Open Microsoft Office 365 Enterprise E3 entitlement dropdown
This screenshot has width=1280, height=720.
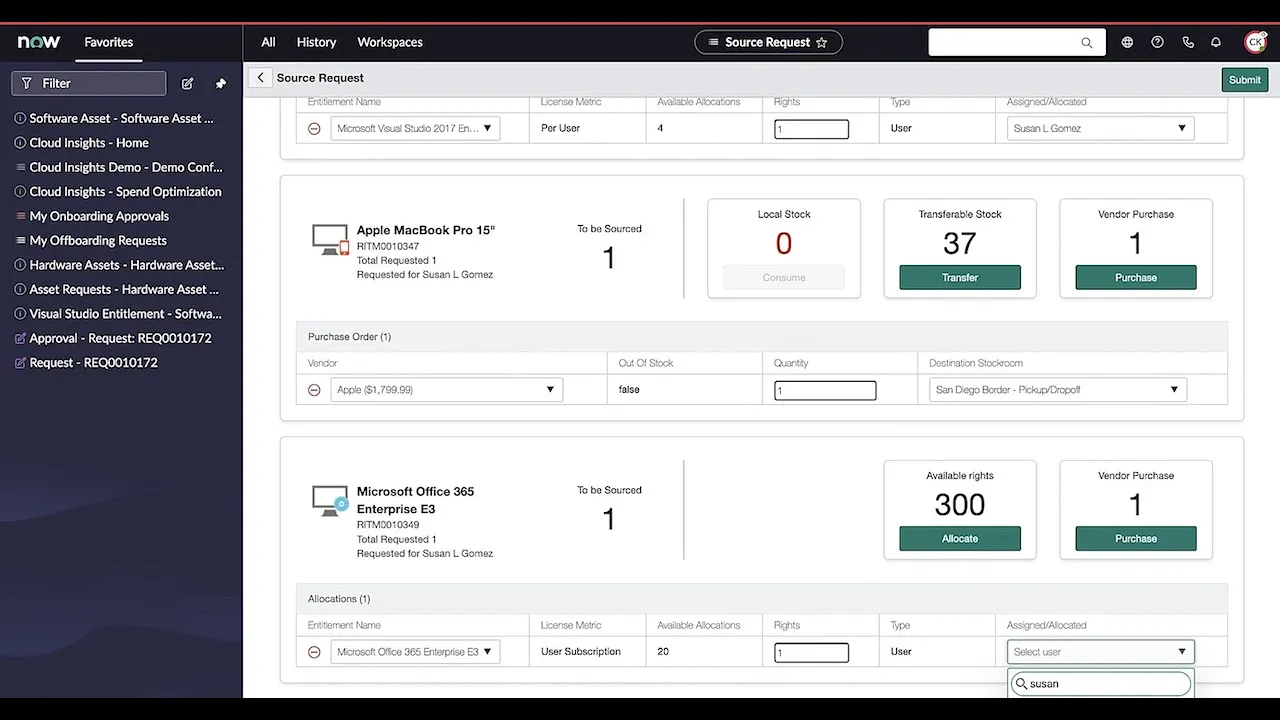[415, 652]
